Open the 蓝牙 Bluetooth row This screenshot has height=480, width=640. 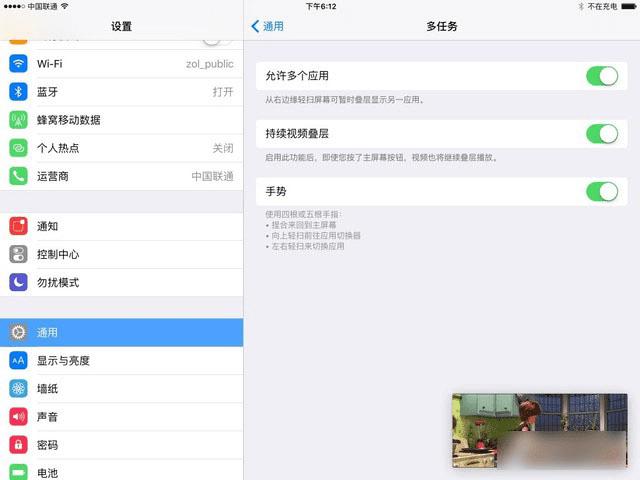[x=121, y=92]
